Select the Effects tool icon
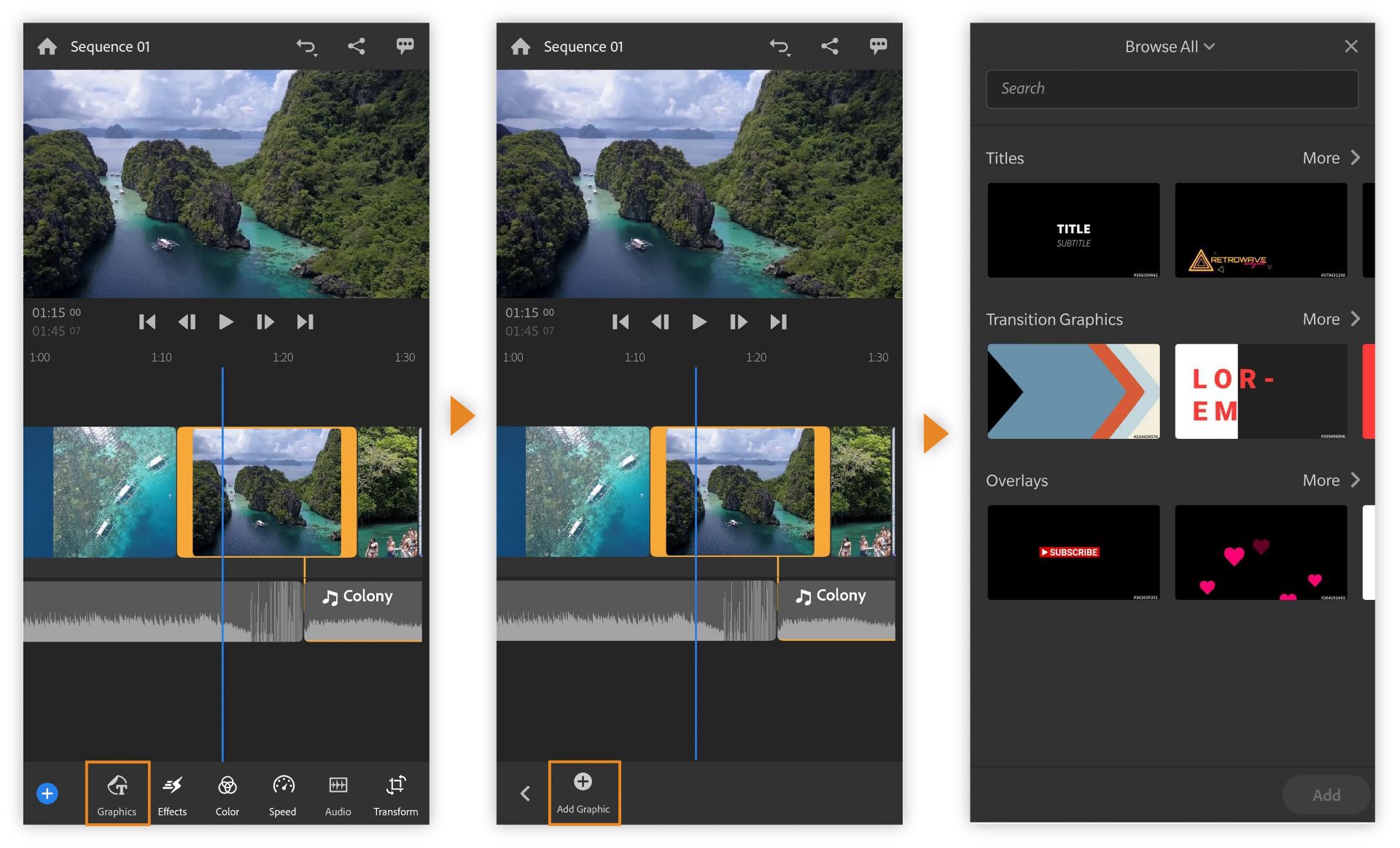This screenshot has height=848, width=1400. point(172,793)
